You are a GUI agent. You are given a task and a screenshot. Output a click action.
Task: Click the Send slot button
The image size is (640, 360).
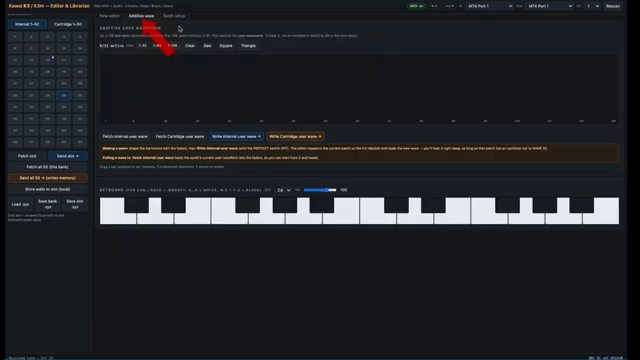click(68, 156)
